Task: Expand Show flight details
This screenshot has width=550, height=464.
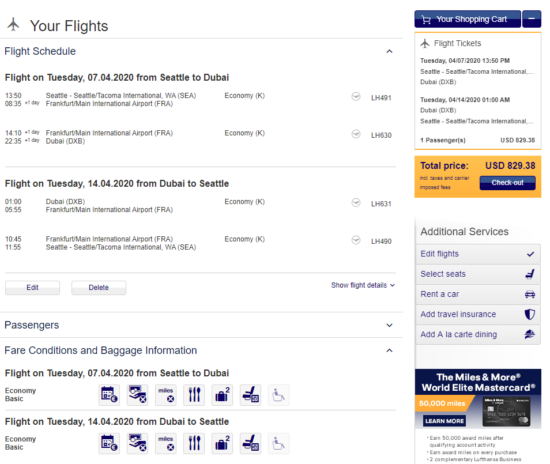Action: pyautogui.click(x=363, y=285)
